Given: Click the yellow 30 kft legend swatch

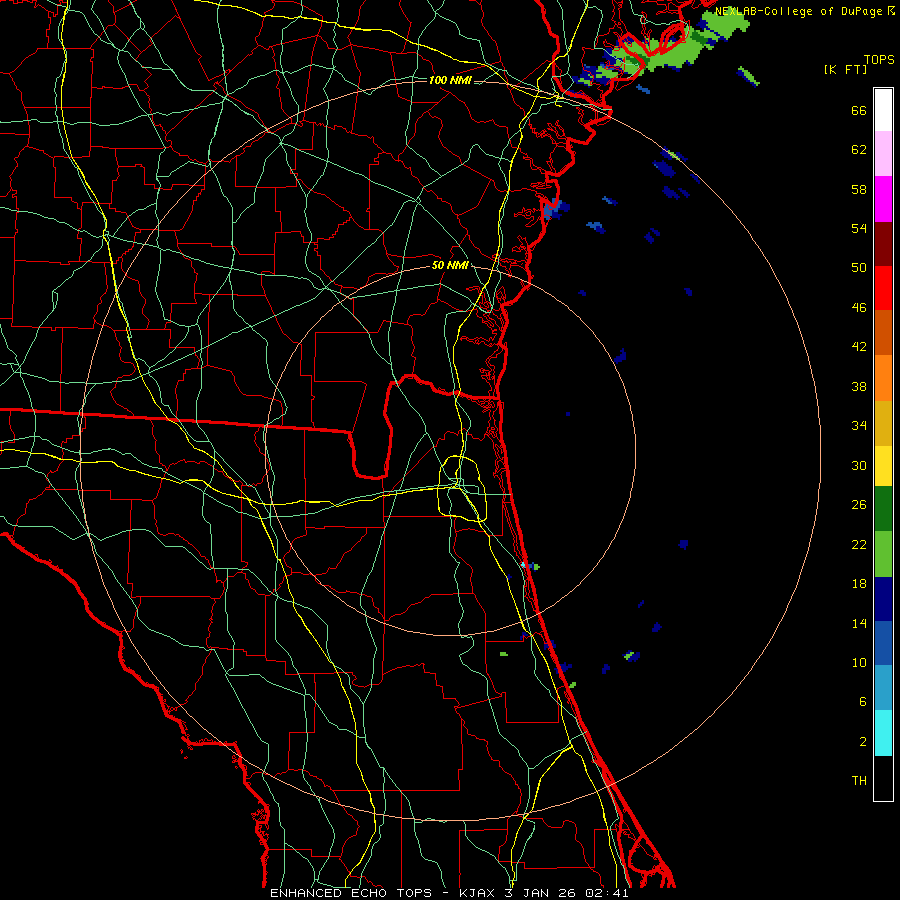Looking at the screenshot, I should point(883,466).
